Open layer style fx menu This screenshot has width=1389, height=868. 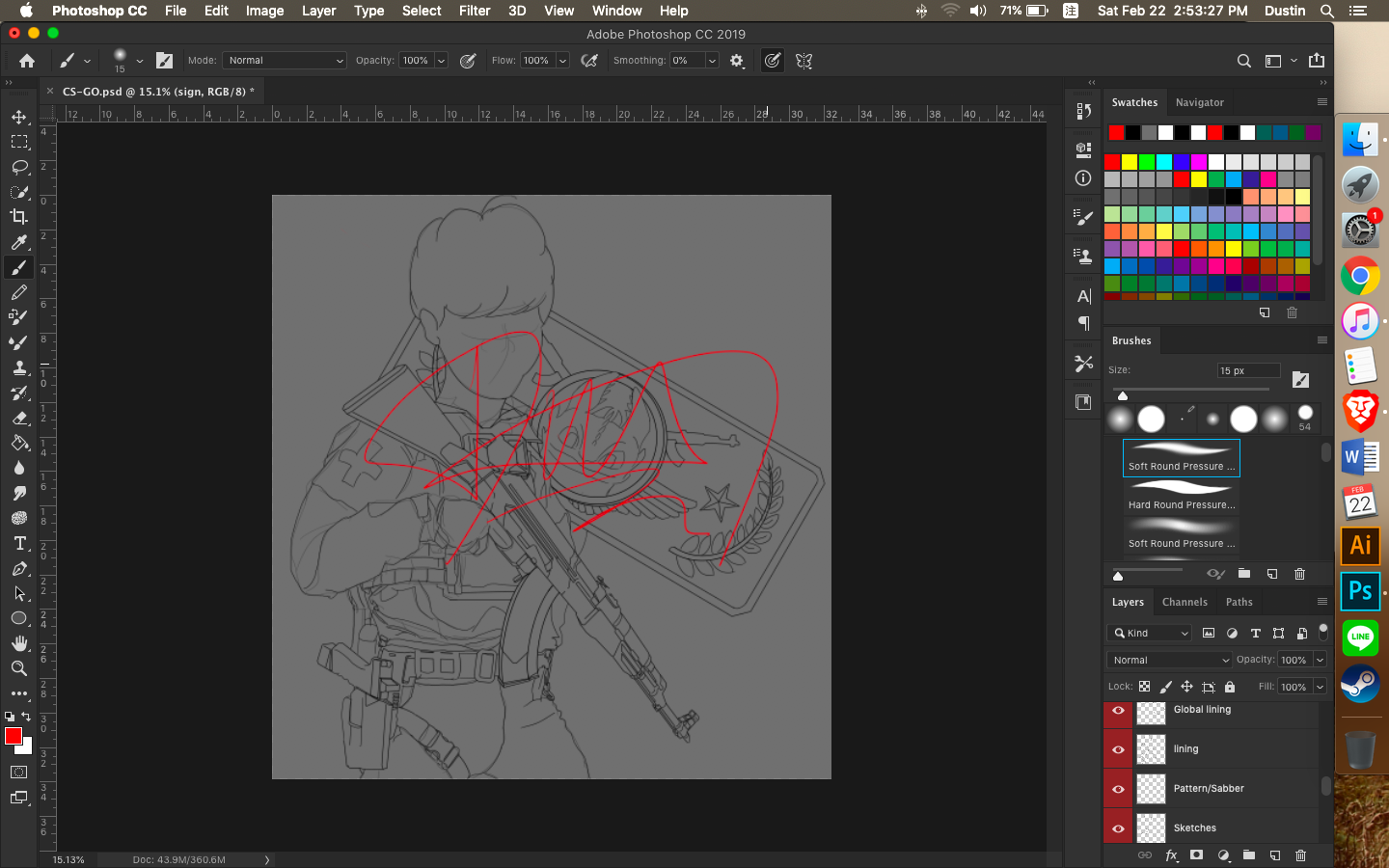click(x=1171, y=855)
